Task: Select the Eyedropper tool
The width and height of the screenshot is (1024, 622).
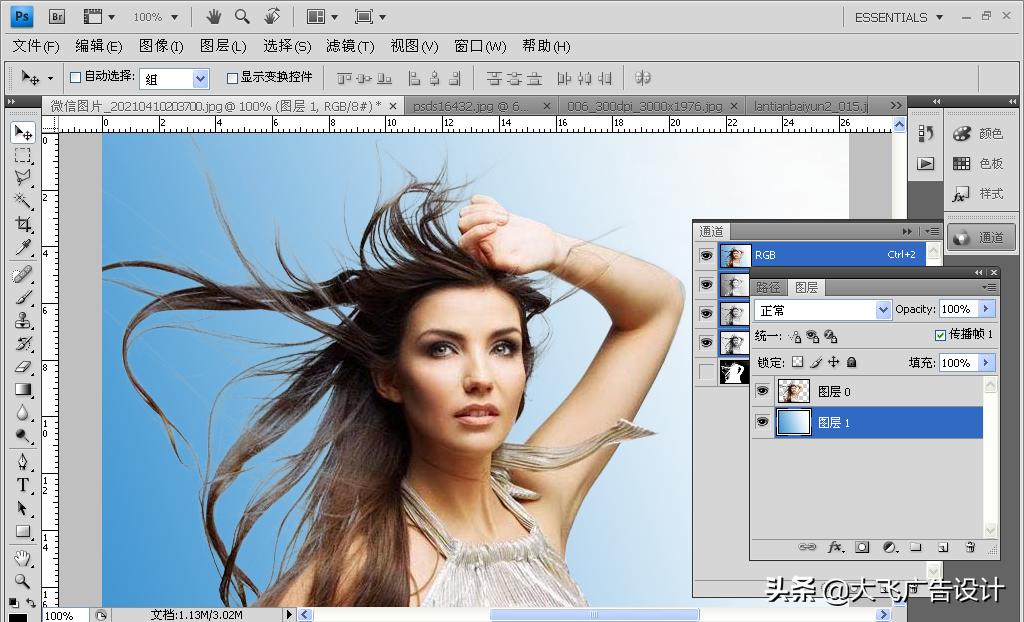Action: (x=23, y=248)
